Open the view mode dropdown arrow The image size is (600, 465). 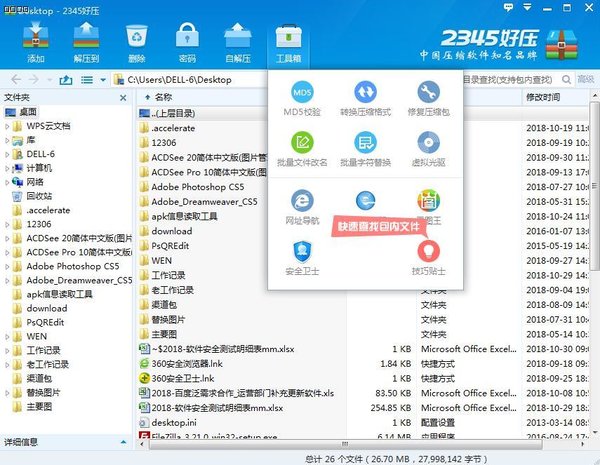tap(103, 80)
